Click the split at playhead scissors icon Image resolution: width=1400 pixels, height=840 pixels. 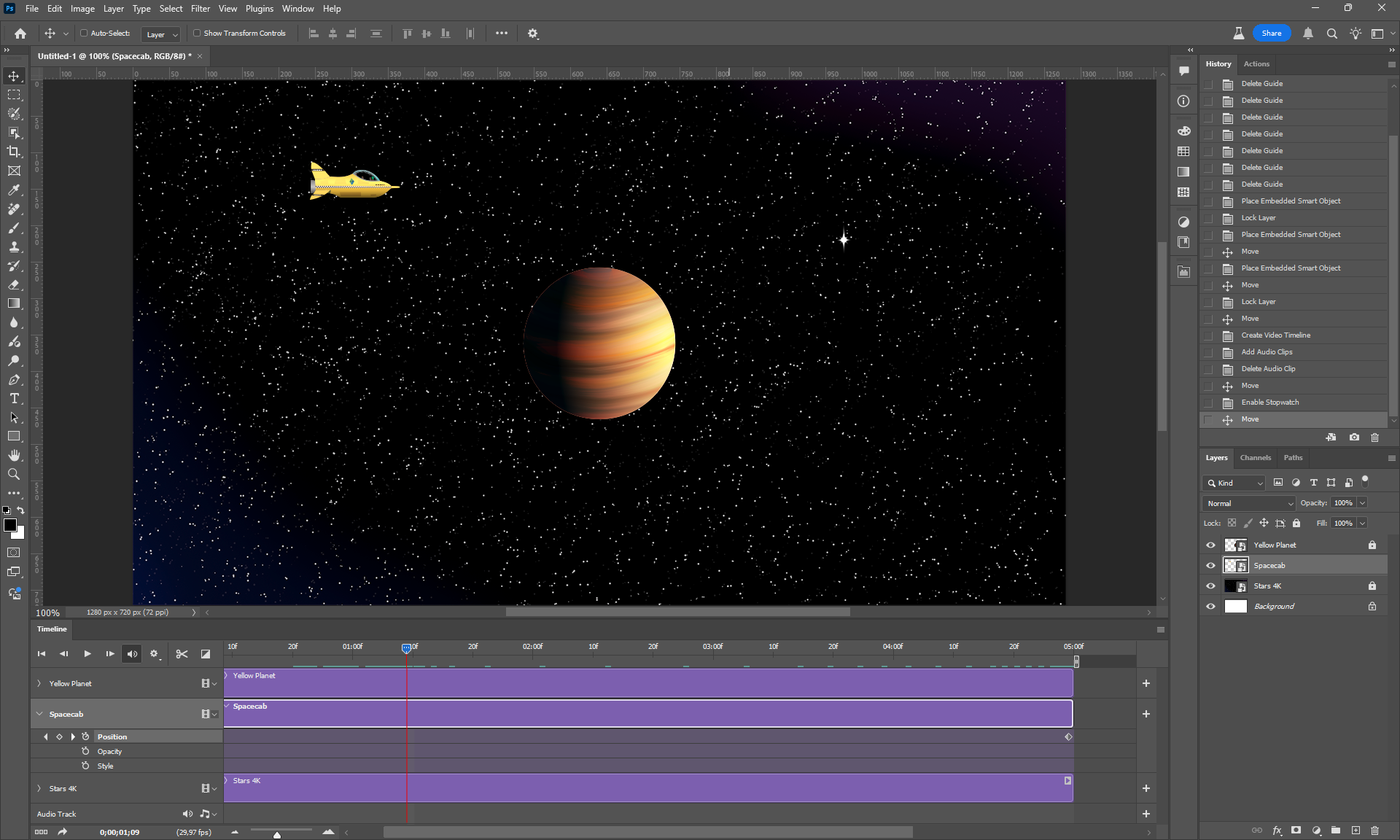pos(182,654)
